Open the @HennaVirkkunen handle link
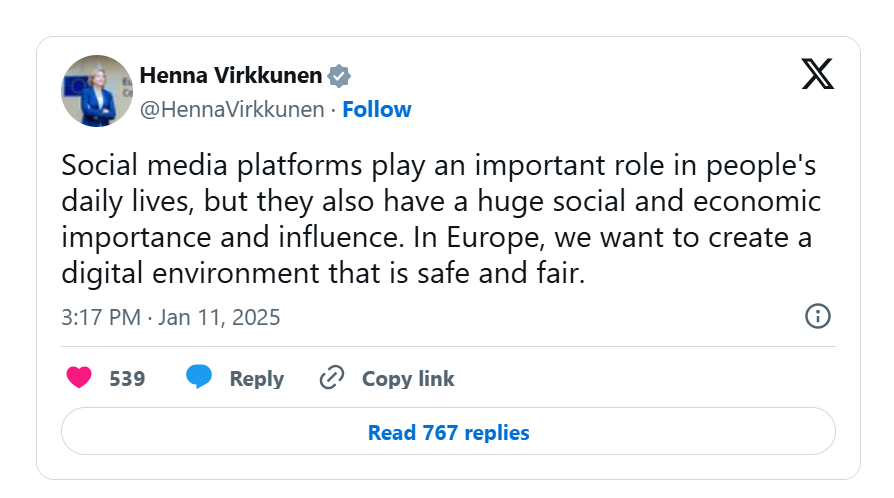 click(x=232, y=110)
